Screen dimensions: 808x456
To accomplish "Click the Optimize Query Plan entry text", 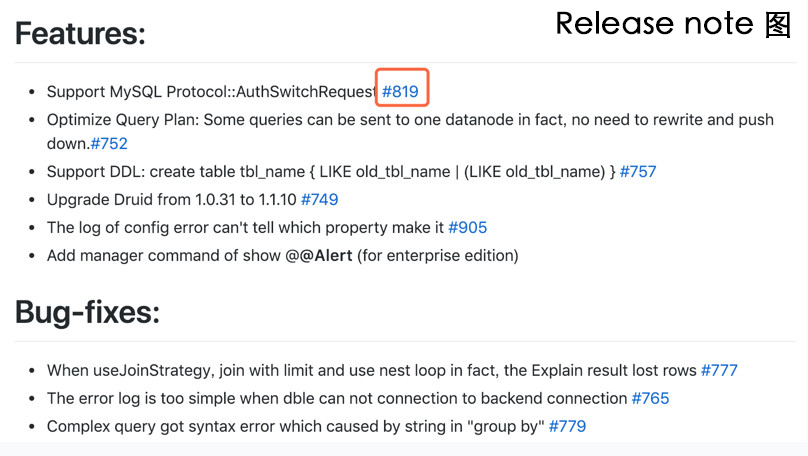I will (400, 120).
